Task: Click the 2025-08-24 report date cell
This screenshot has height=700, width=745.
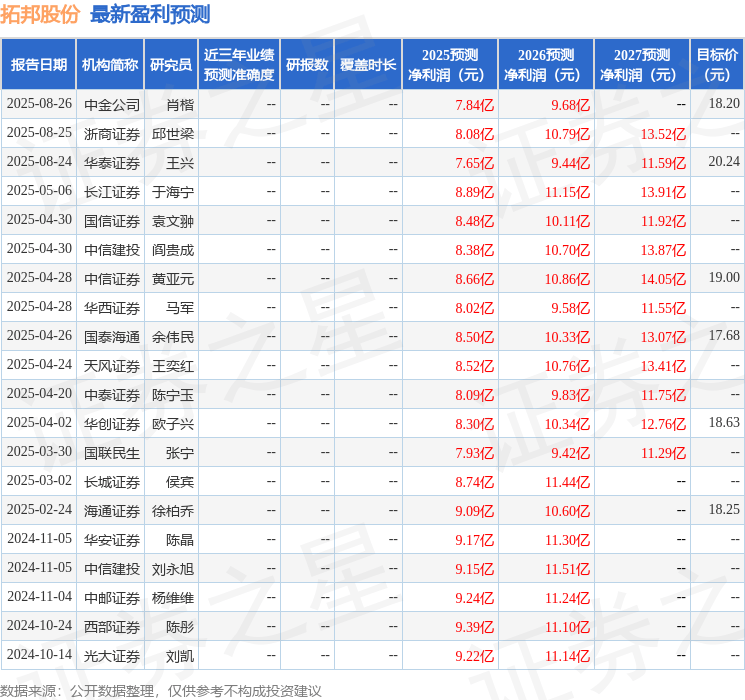Action: [x=39, y=162]
